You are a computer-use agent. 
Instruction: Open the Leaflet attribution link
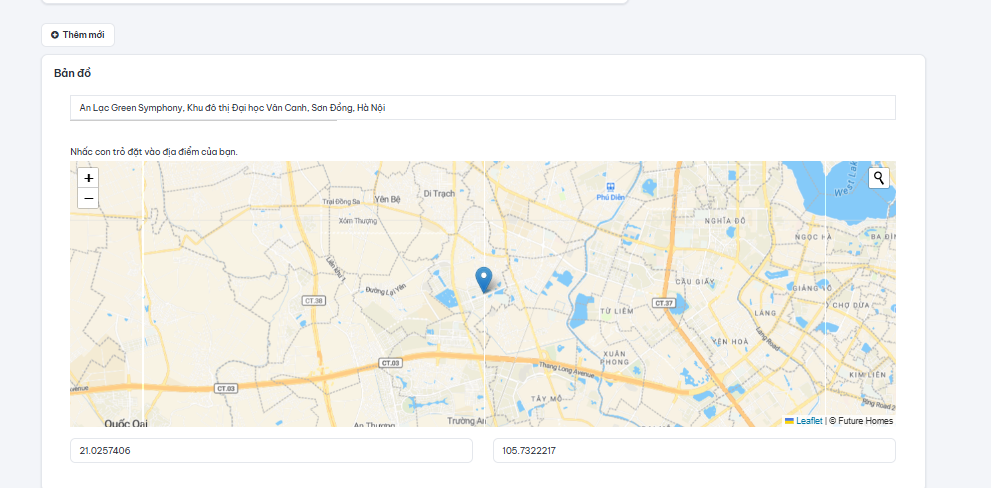(809, 421)
